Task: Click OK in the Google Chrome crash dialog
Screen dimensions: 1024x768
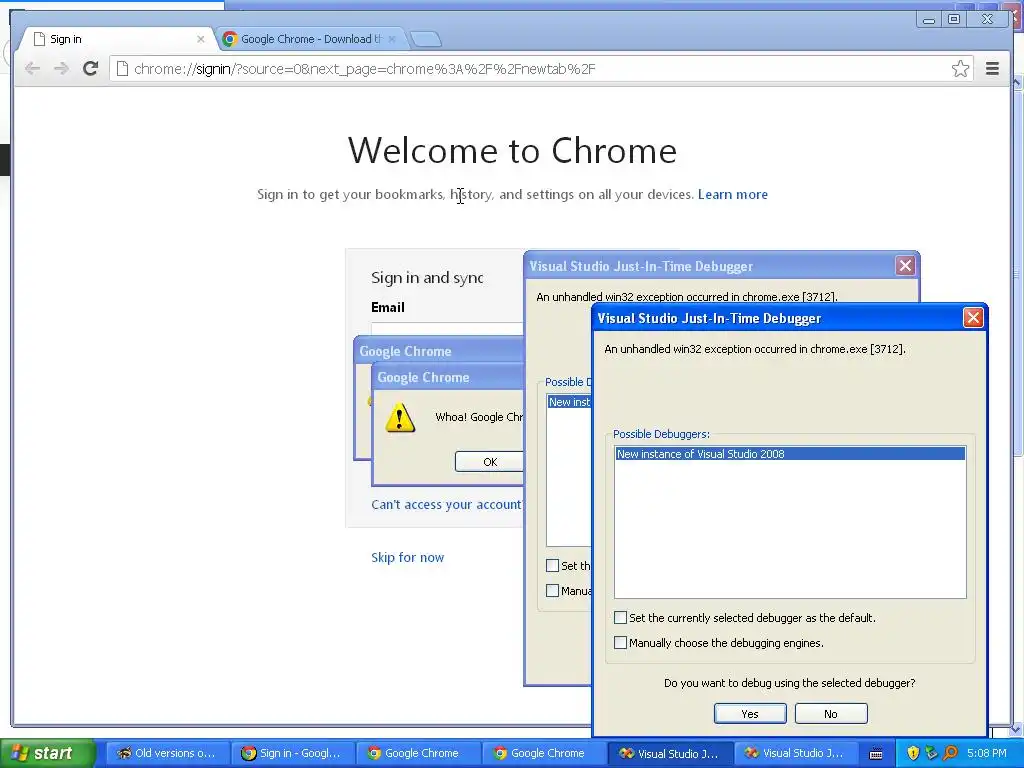Action: pyautogui.click(x=490, y=462)
